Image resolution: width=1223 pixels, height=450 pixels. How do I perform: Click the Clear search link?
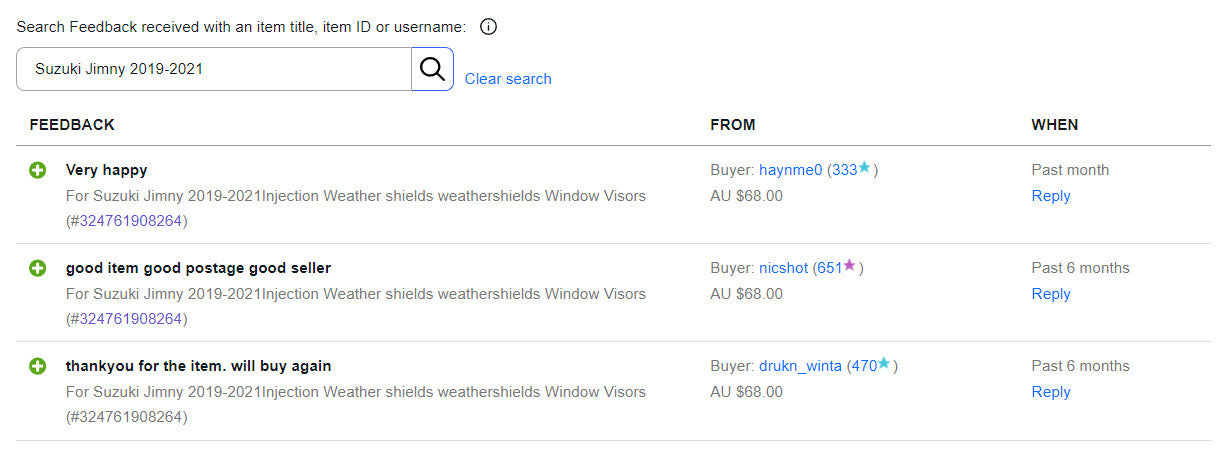(508, 79)
